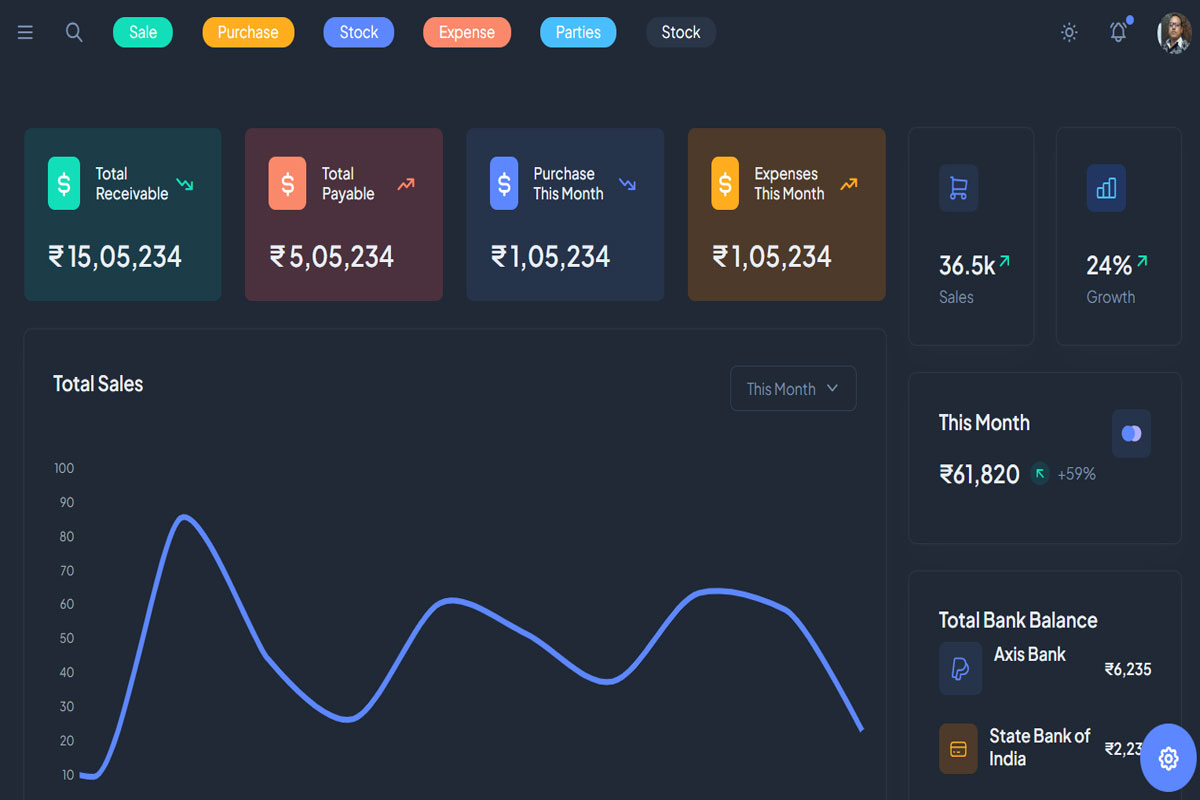Open the hamburger navigation menu
The height and width of the screenshot is (800, 1200).
25,32
